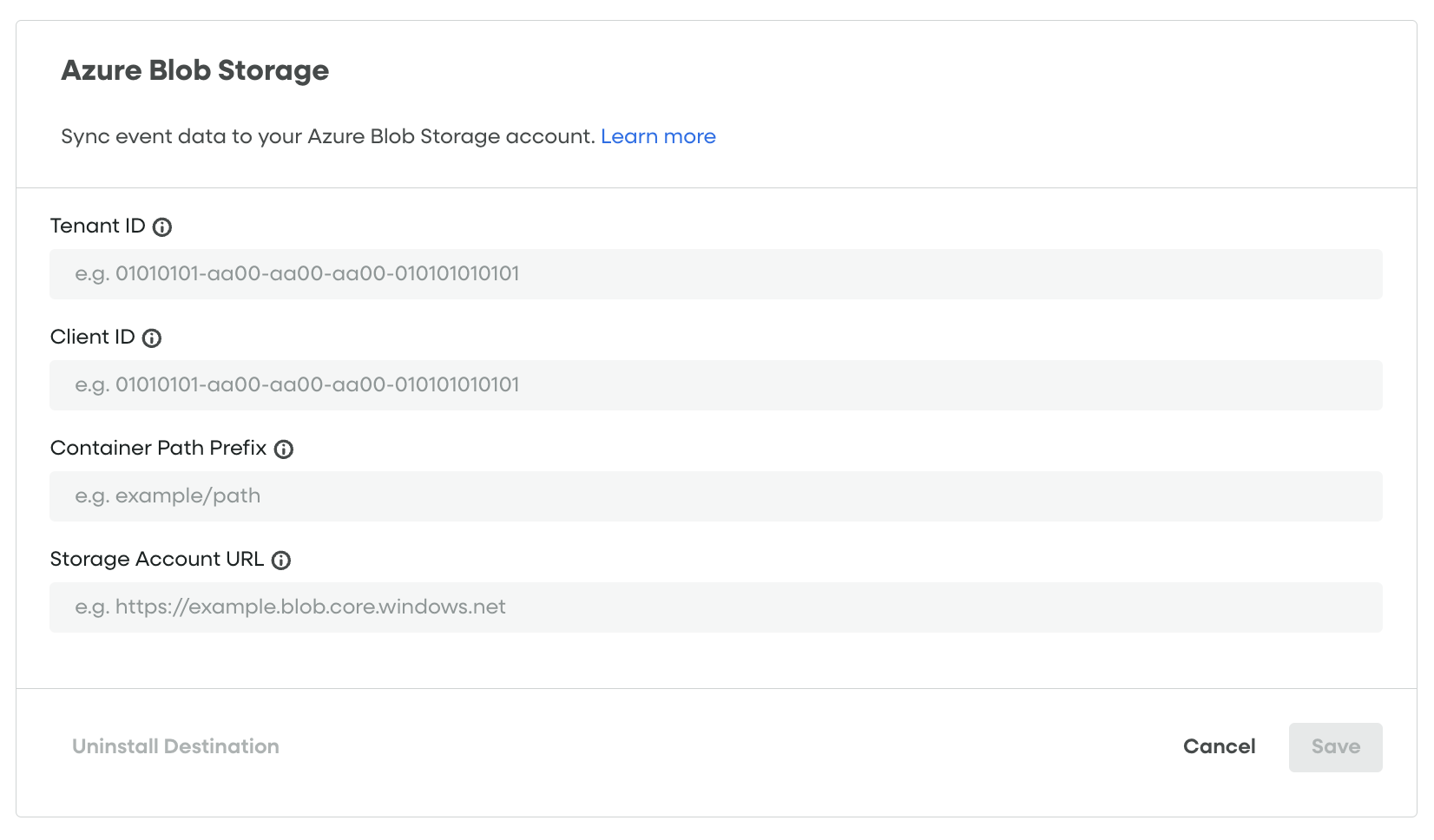Click the Client ID label text
This screenshot has height=840, width=1434.
pos(92,337)
